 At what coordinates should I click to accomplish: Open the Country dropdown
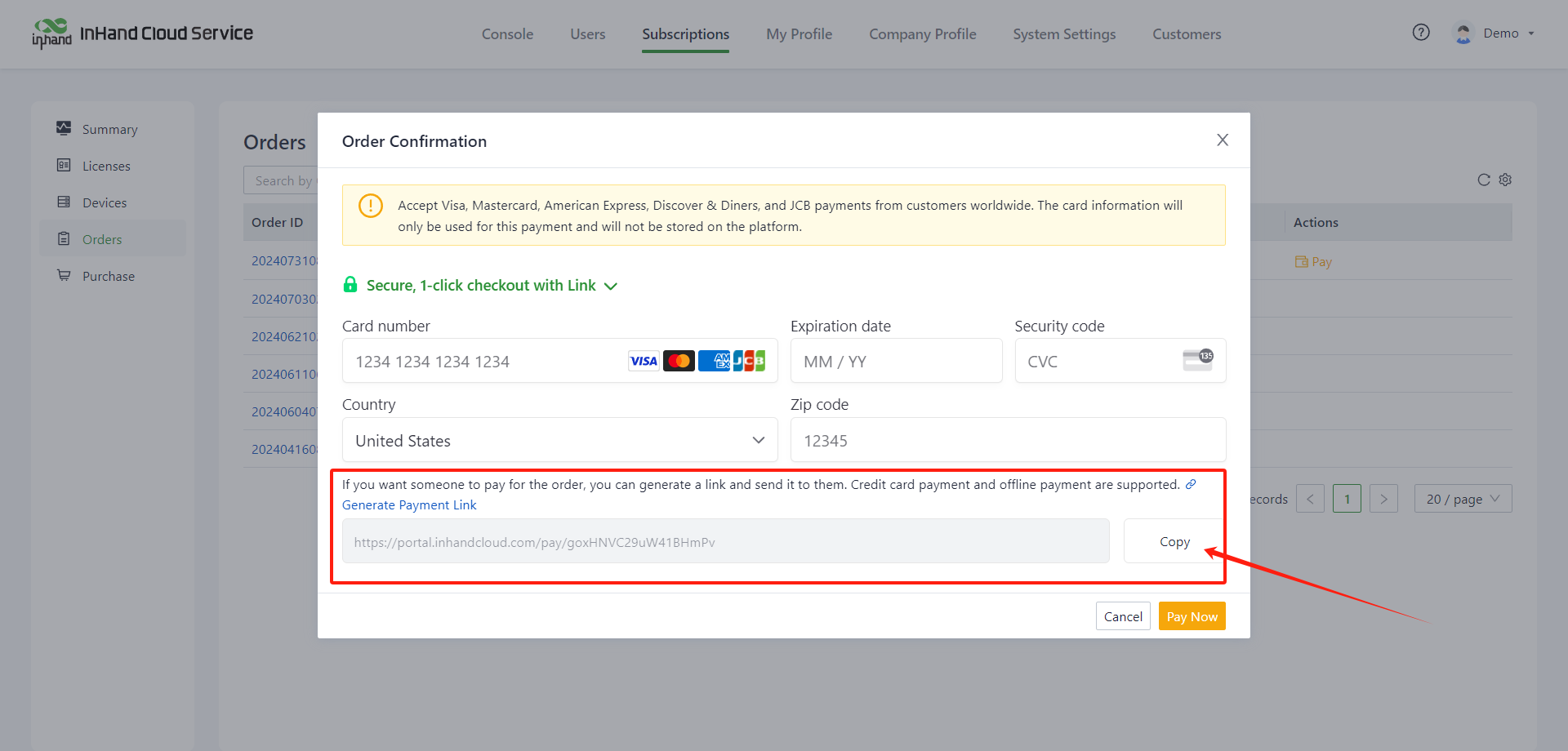coord(559,440)
